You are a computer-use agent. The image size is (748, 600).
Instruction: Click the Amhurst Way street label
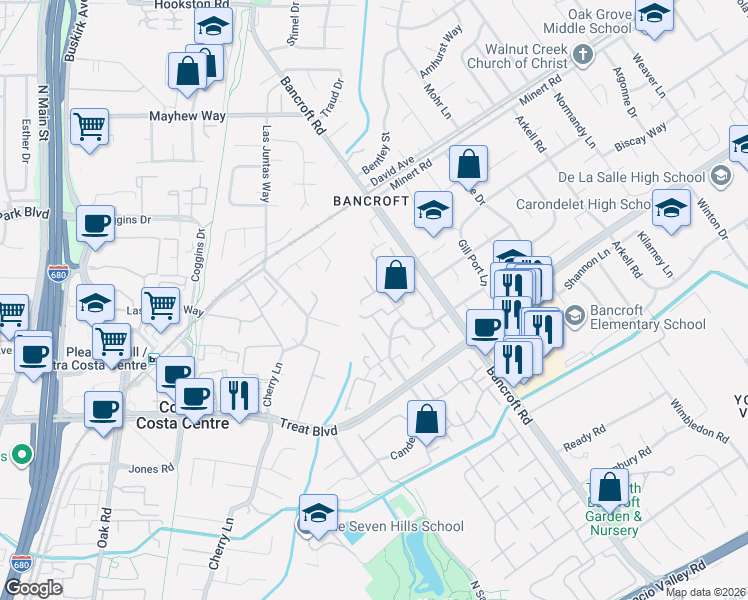[x=441, y=52]
